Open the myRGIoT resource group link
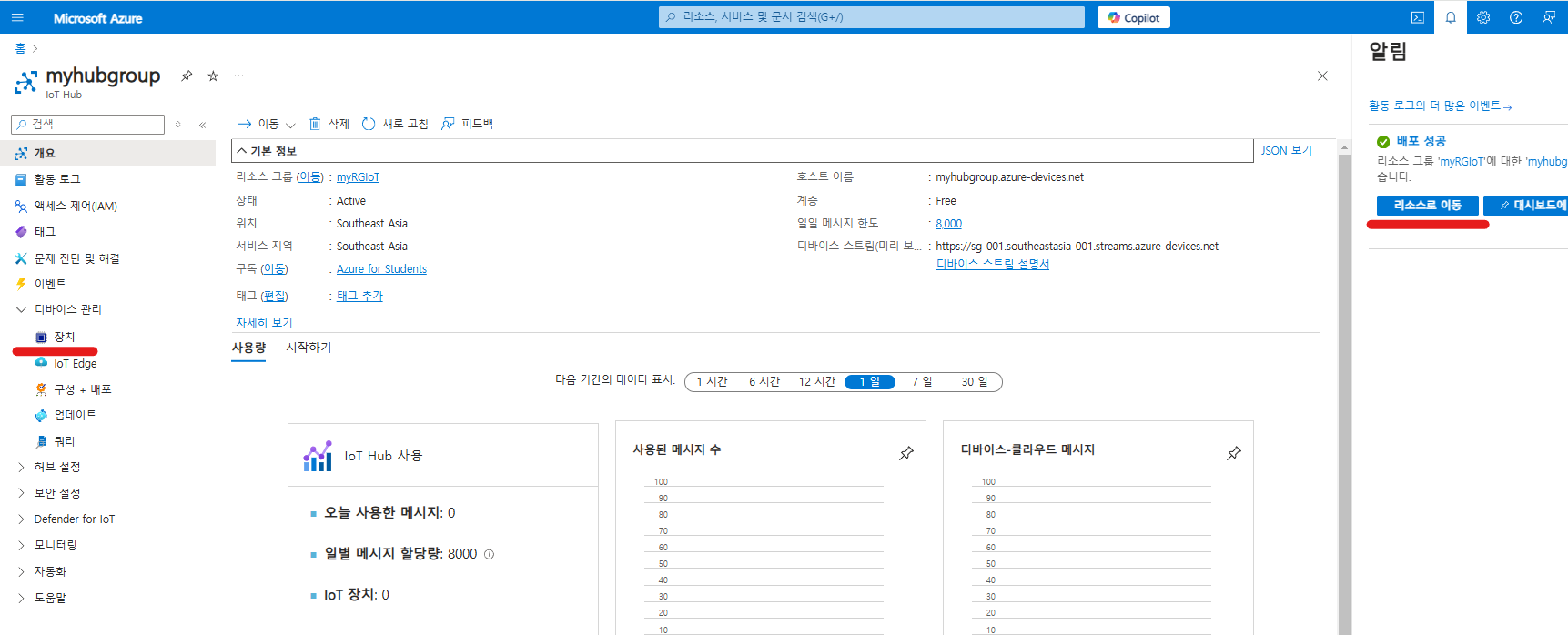Viewport: 1568px width, 635px height. [x=358, y=177]
